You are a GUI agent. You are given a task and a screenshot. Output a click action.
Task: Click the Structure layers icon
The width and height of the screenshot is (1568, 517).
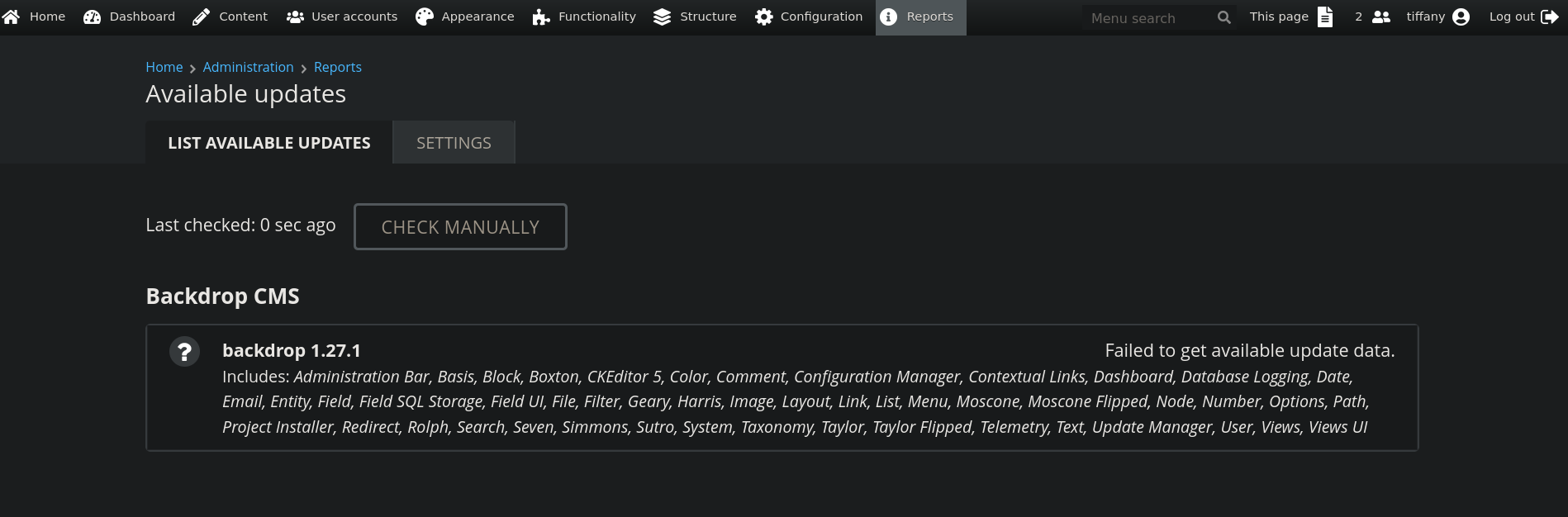point(662,17)
